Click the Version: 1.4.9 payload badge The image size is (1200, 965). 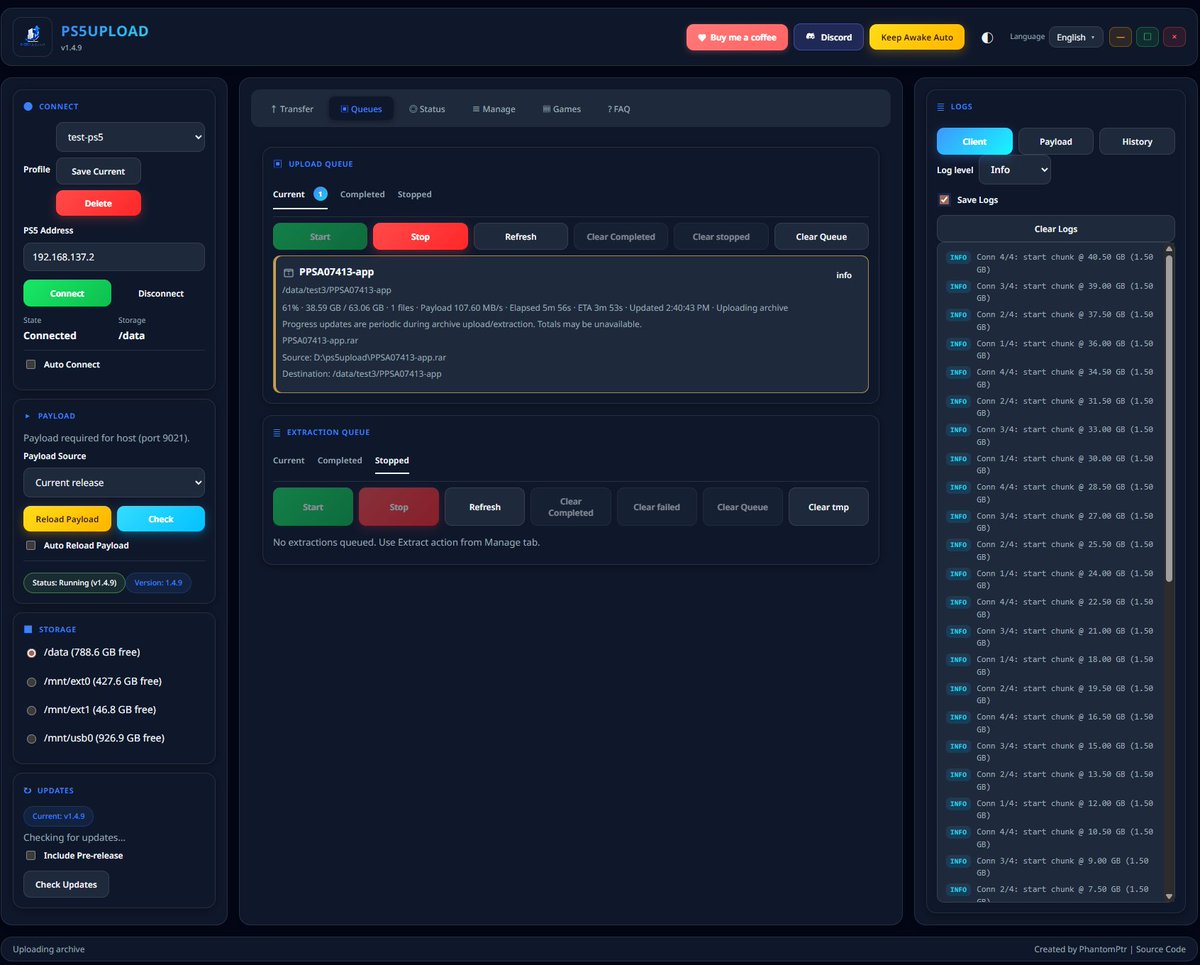158,582
